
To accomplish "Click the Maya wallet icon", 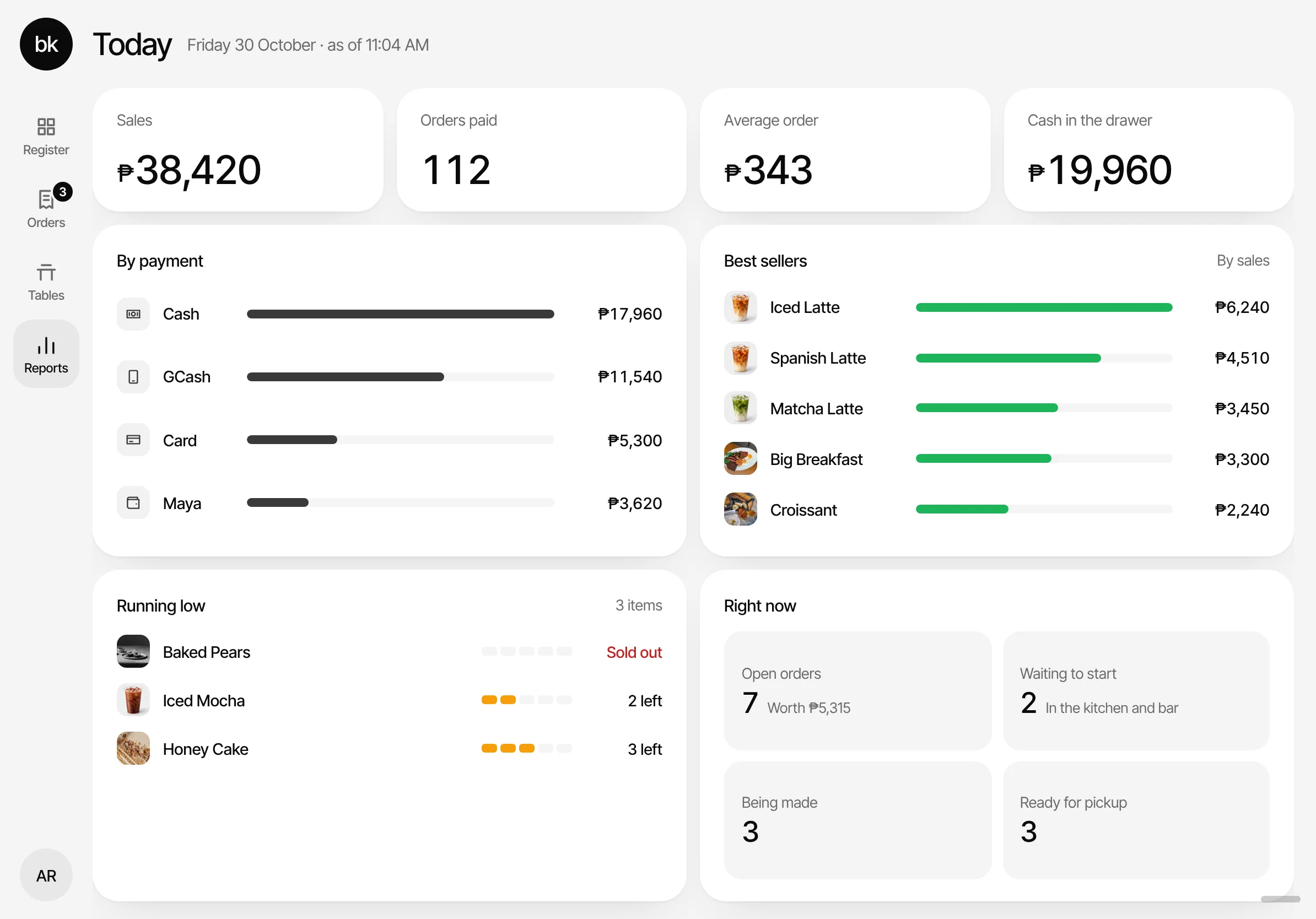I will (133, 503).
